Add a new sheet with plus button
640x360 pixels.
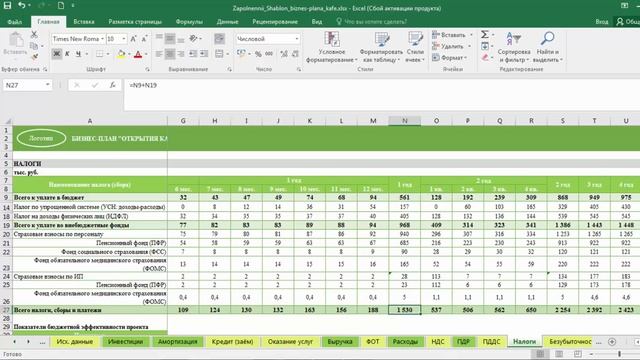(x=612, y=342)
